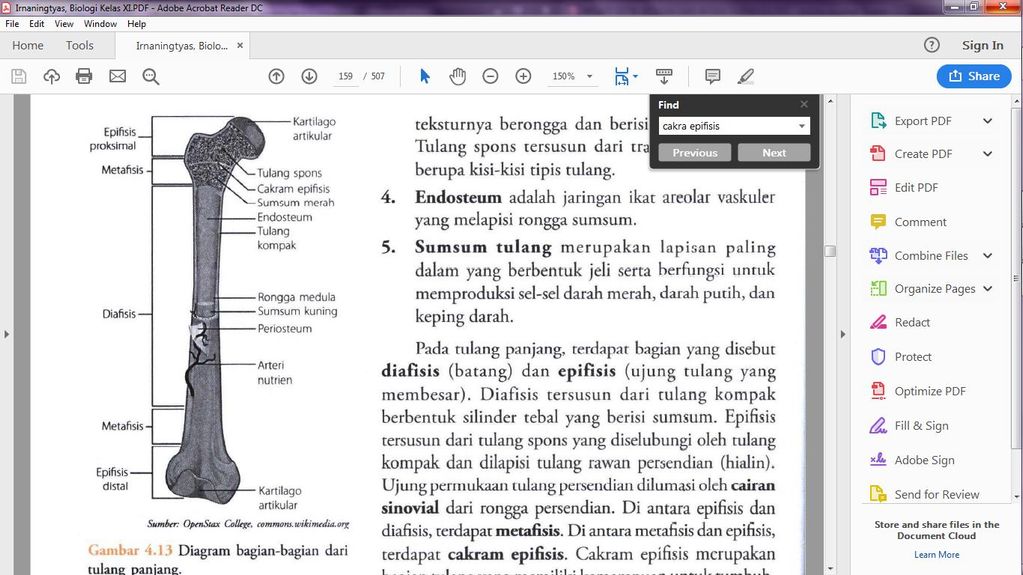Open the 150% zoom level dropdown
Image resolution: width=1023 pixels, height=575 pixels.
589,77
